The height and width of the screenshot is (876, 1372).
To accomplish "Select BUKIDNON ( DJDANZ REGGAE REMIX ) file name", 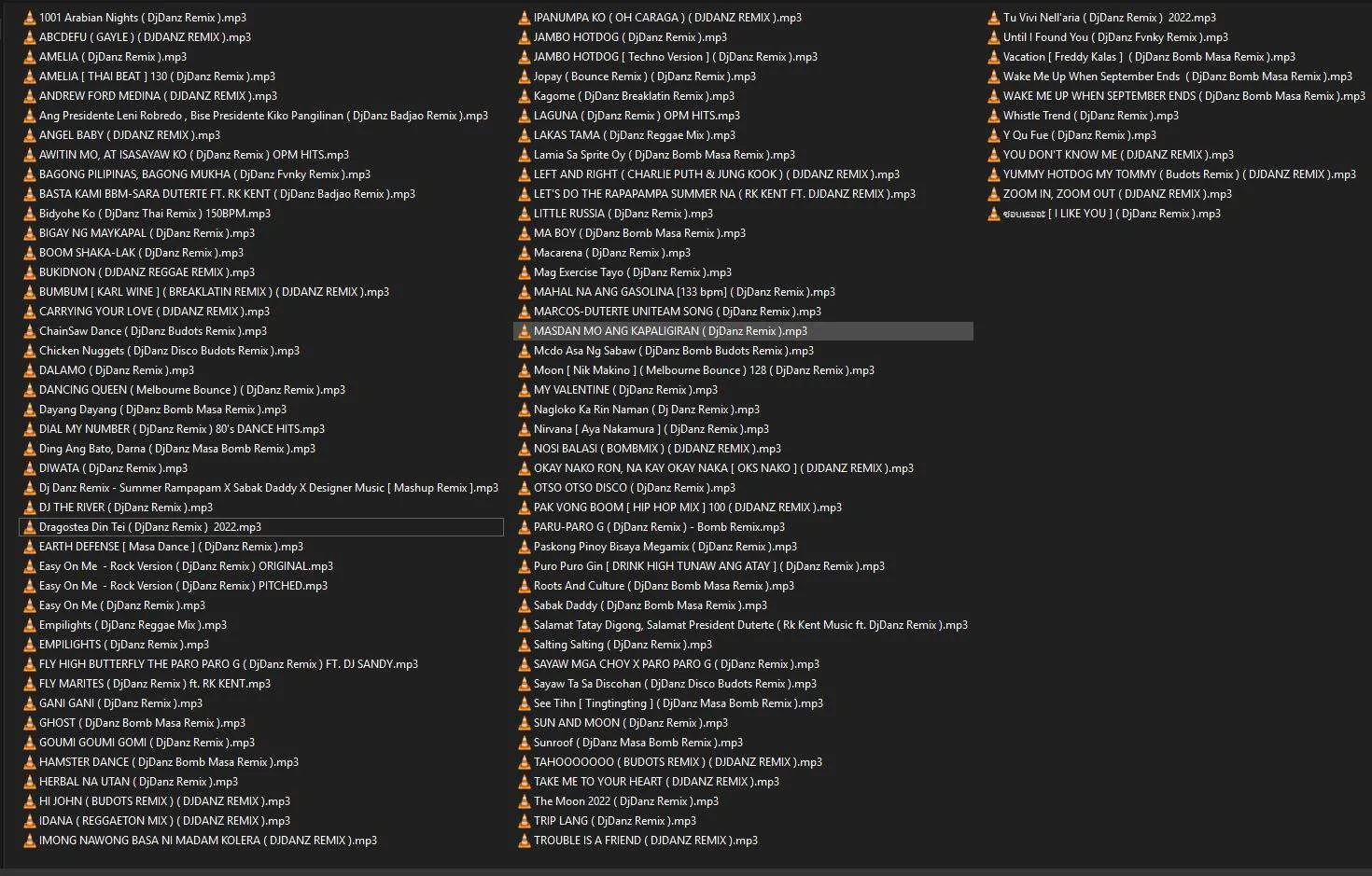I will click(x=147, y=272).
